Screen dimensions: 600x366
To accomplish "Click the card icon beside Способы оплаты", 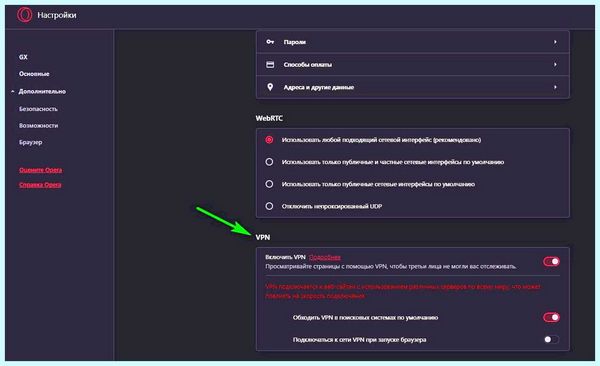I will 270,64.
